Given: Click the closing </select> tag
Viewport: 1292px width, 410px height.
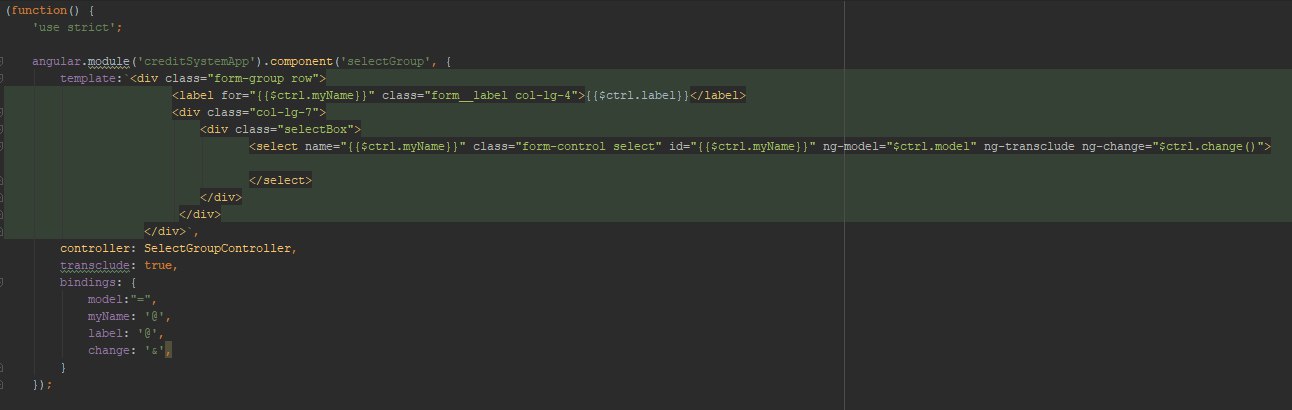Looking at the screenshot, I should [280, 180].
